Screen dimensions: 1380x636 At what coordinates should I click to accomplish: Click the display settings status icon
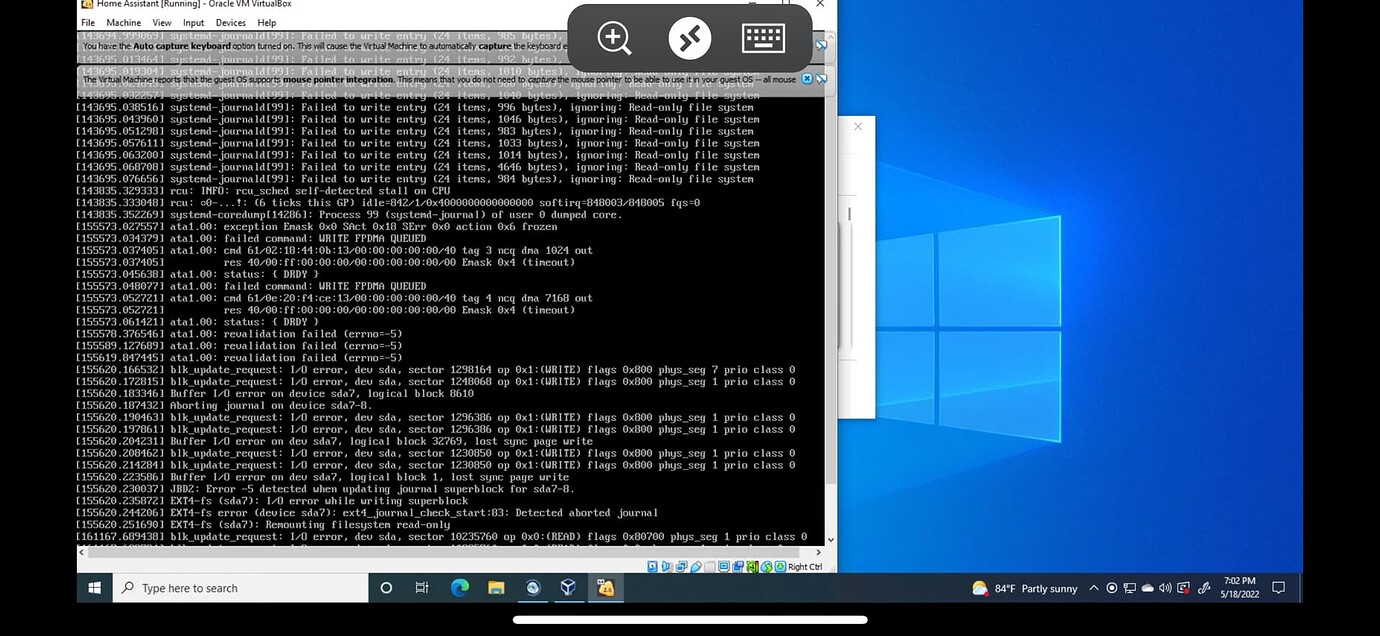[725, 566]
